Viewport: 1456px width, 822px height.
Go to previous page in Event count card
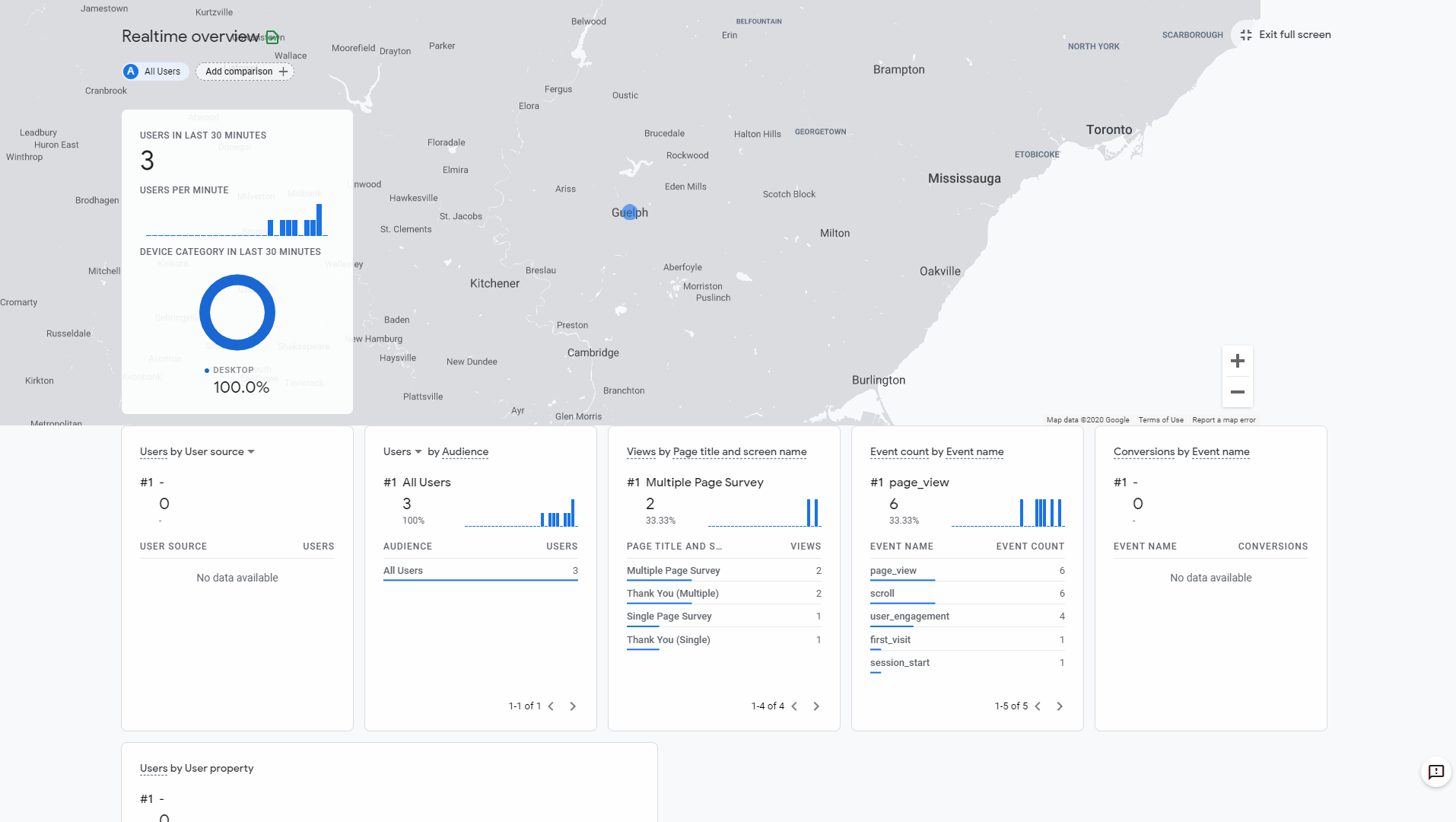pos(1038,706)
